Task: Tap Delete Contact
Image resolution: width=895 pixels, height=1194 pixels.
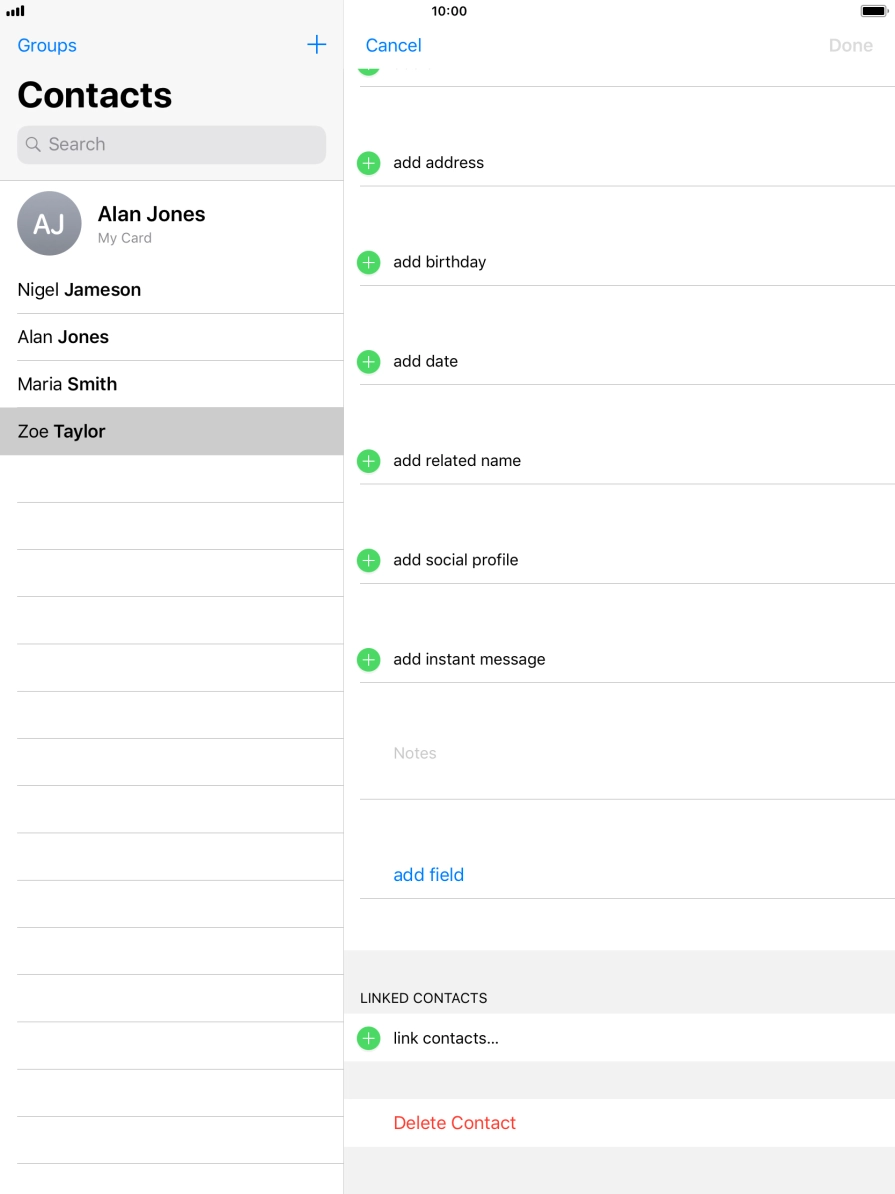Action: point(454,1122)
